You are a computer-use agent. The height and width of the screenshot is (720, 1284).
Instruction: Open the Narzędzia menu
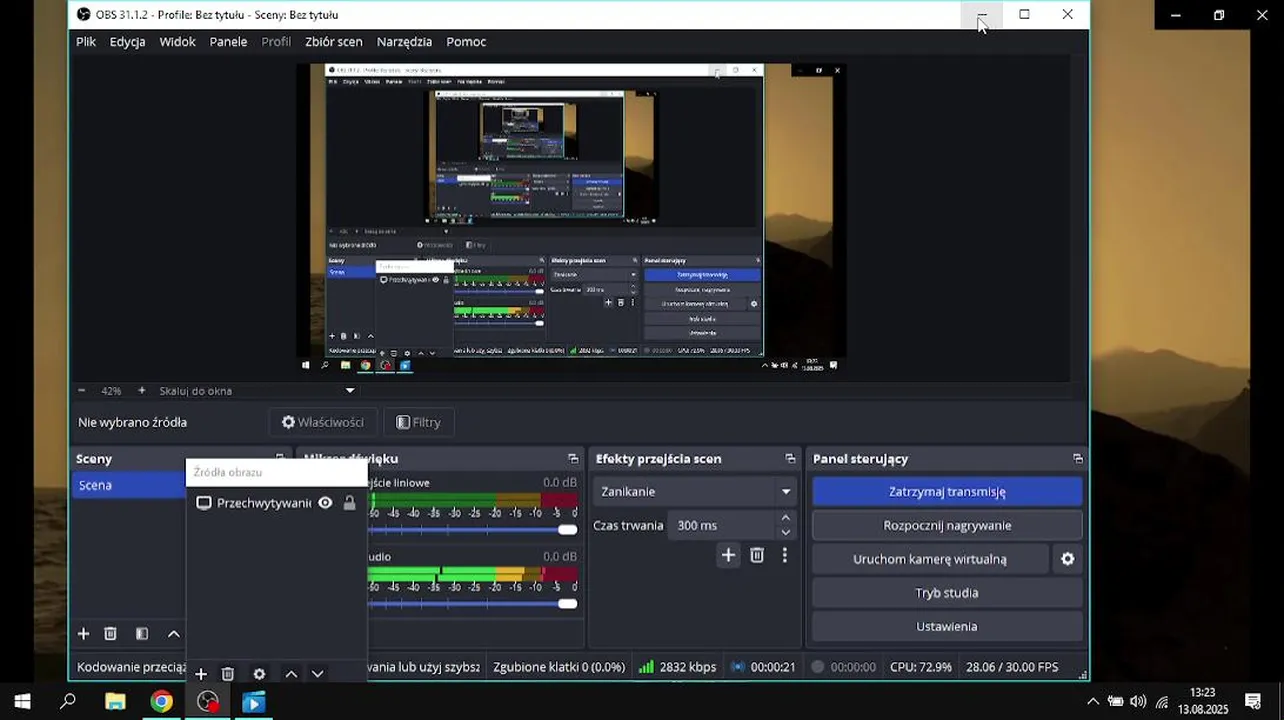tap(404, 42)
